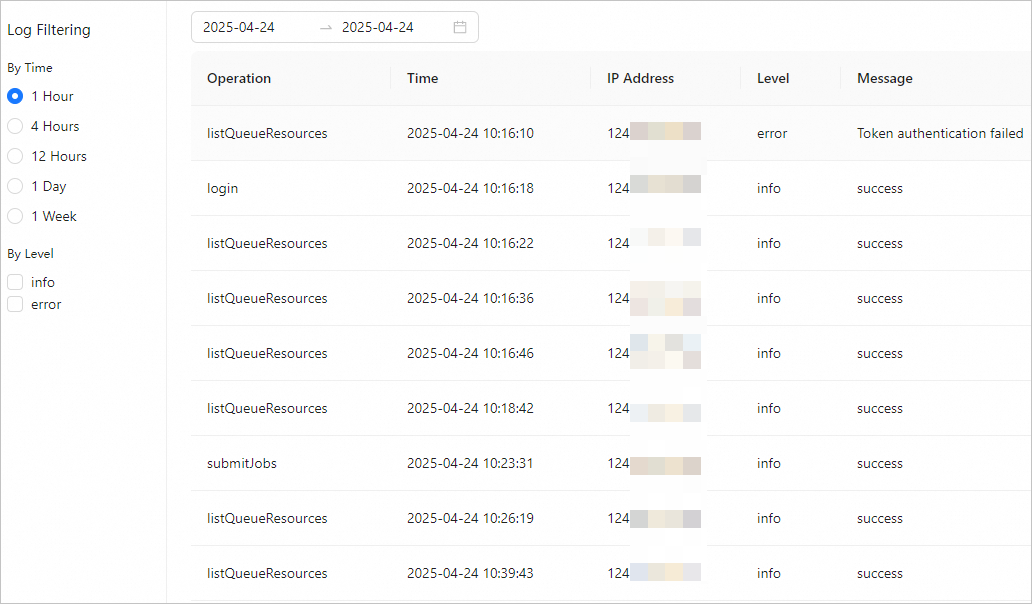Edit the start date 2025-04-24 field
Screen dimensions: 1032x604
click(239, 27)
